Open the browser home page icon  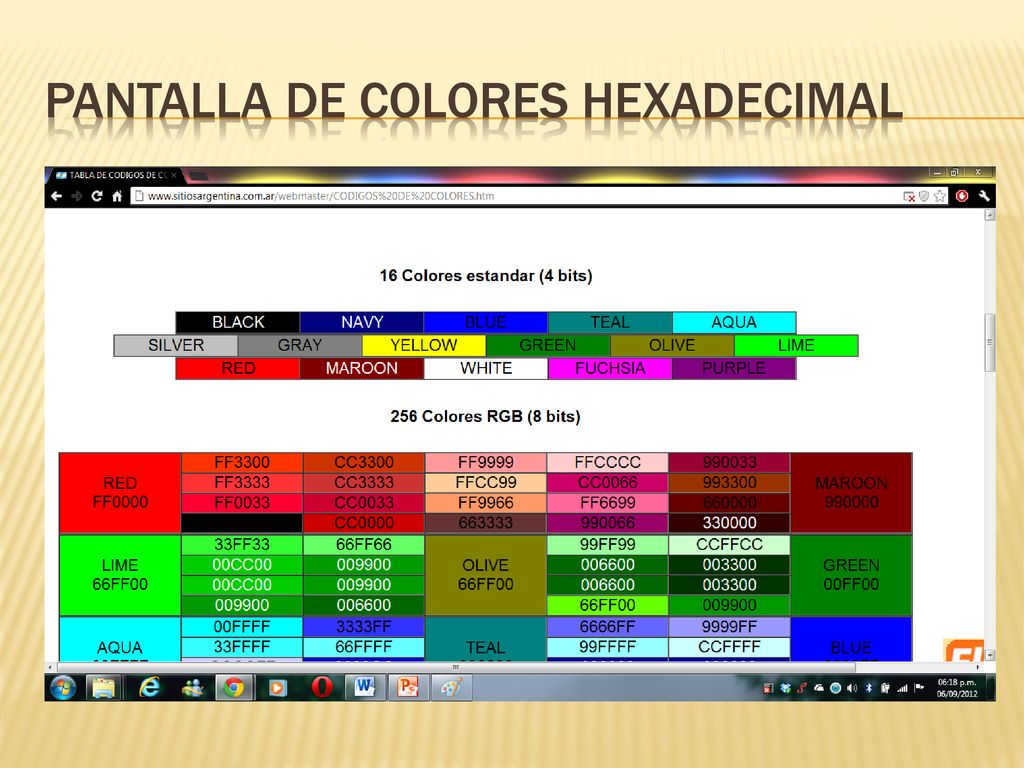(x=117, y=196)
